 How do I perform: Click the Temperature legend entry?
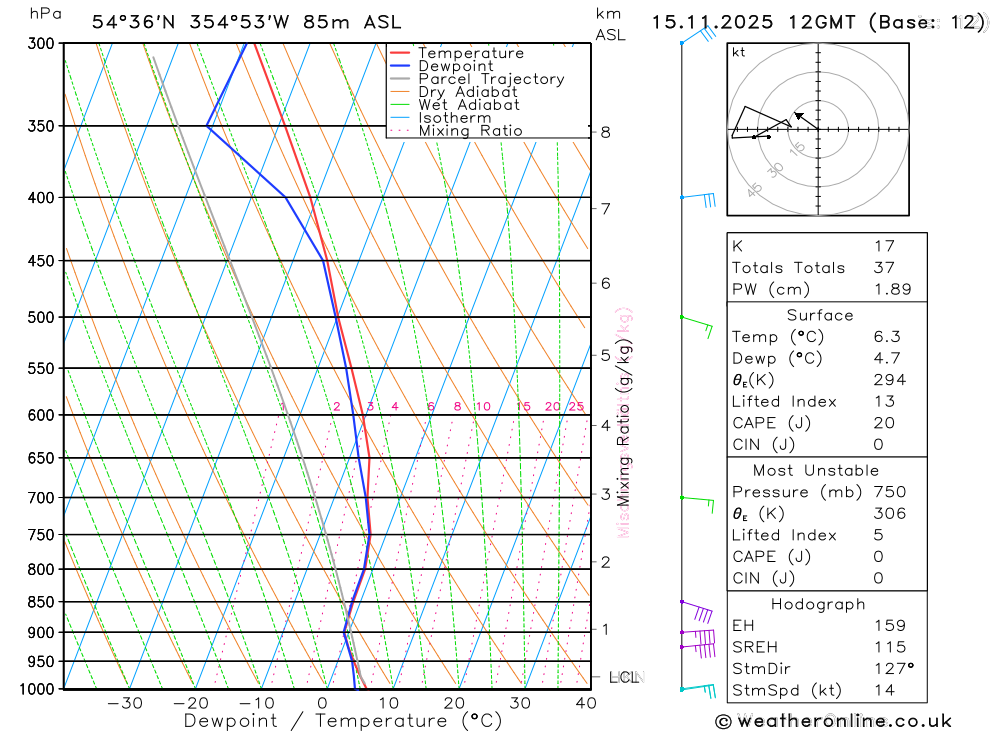pos(457,53)
